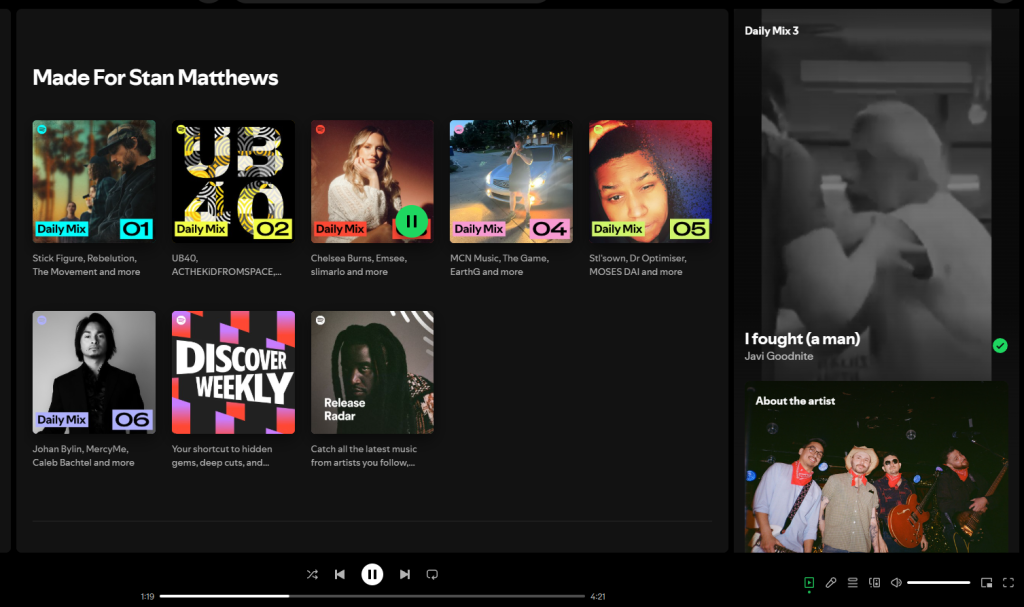Open connect to a device icon
The image size is (1024, 607).
pyautogui.click(x=874, y=582)
